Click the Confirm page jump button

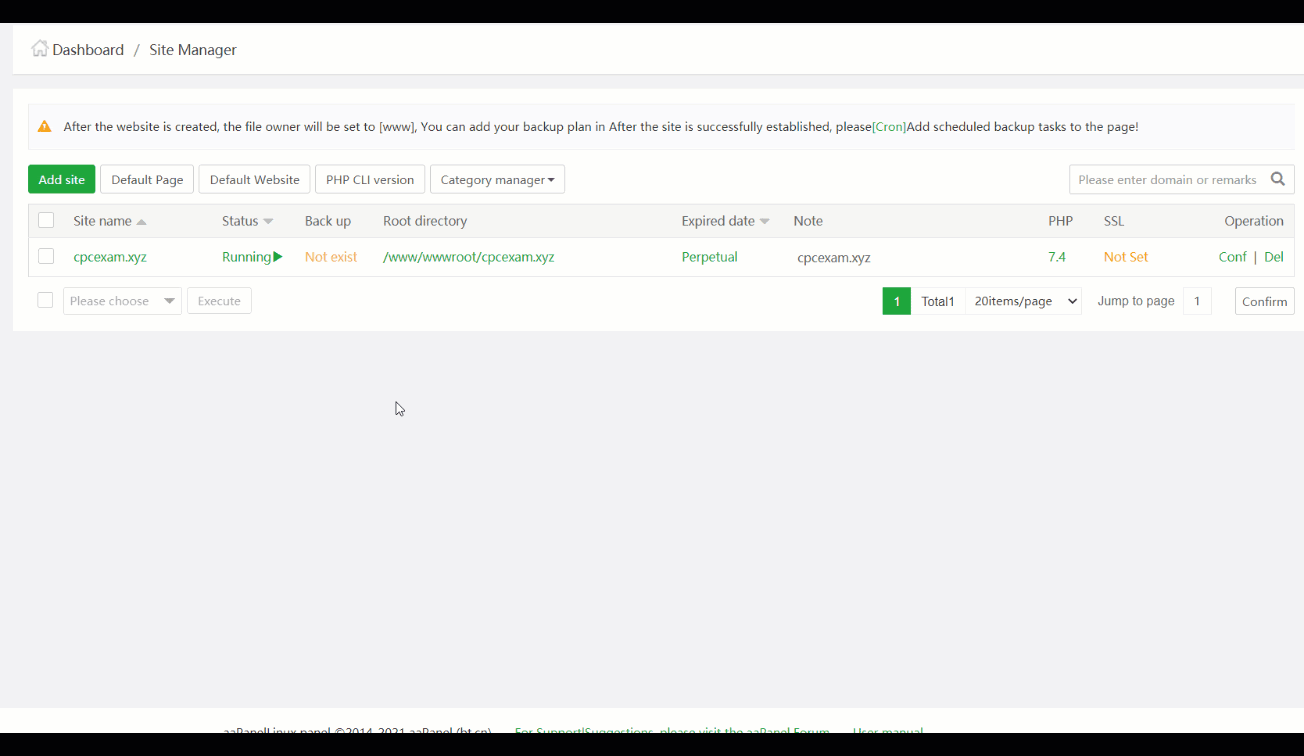(1265, 301)
